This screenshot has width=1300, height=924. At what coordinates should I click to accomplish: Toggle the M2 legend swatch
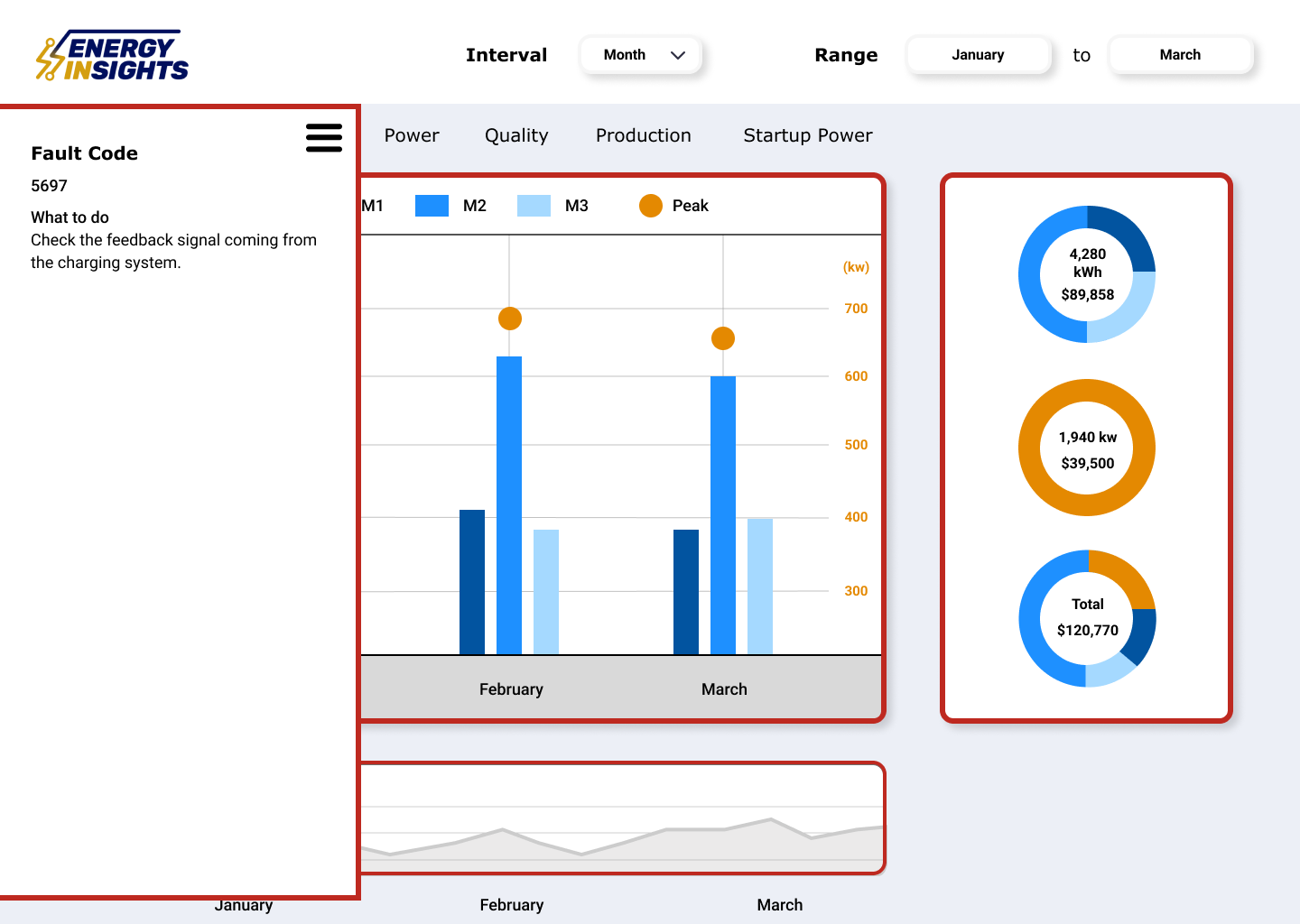pyautogui.click(x=432, y=206)
